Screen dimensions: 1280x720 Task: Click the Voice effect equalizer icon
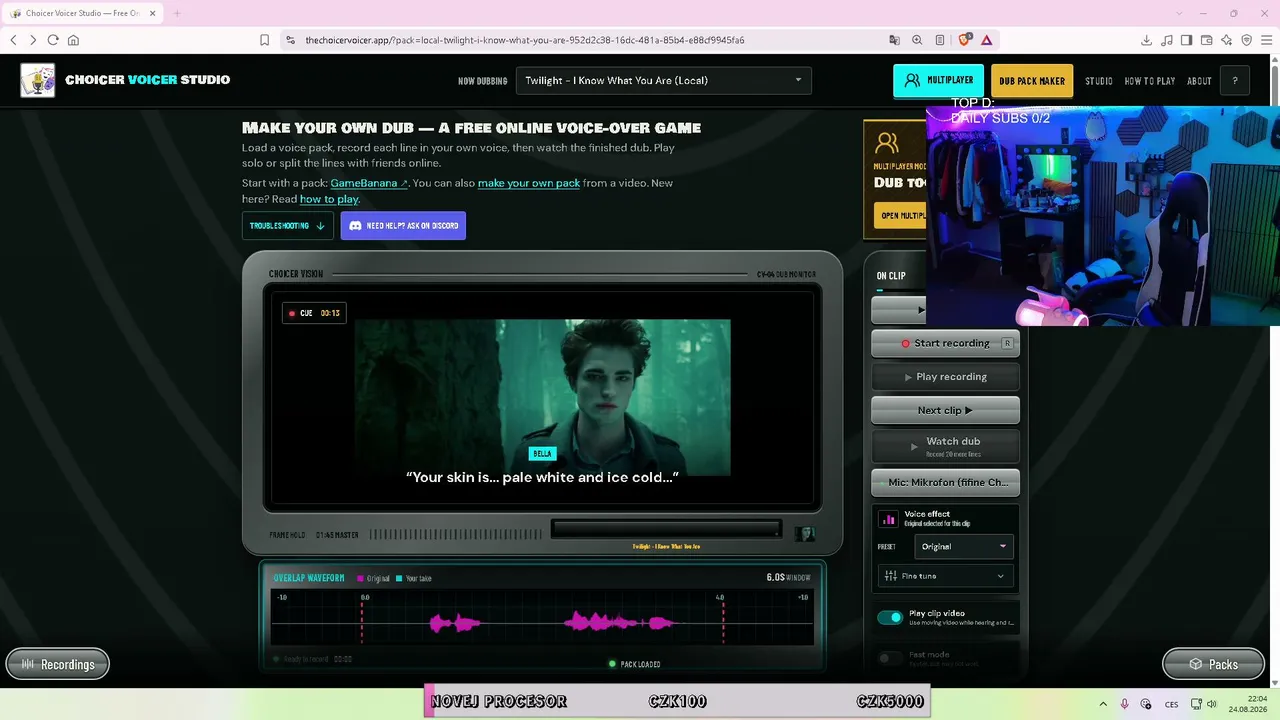888,519
